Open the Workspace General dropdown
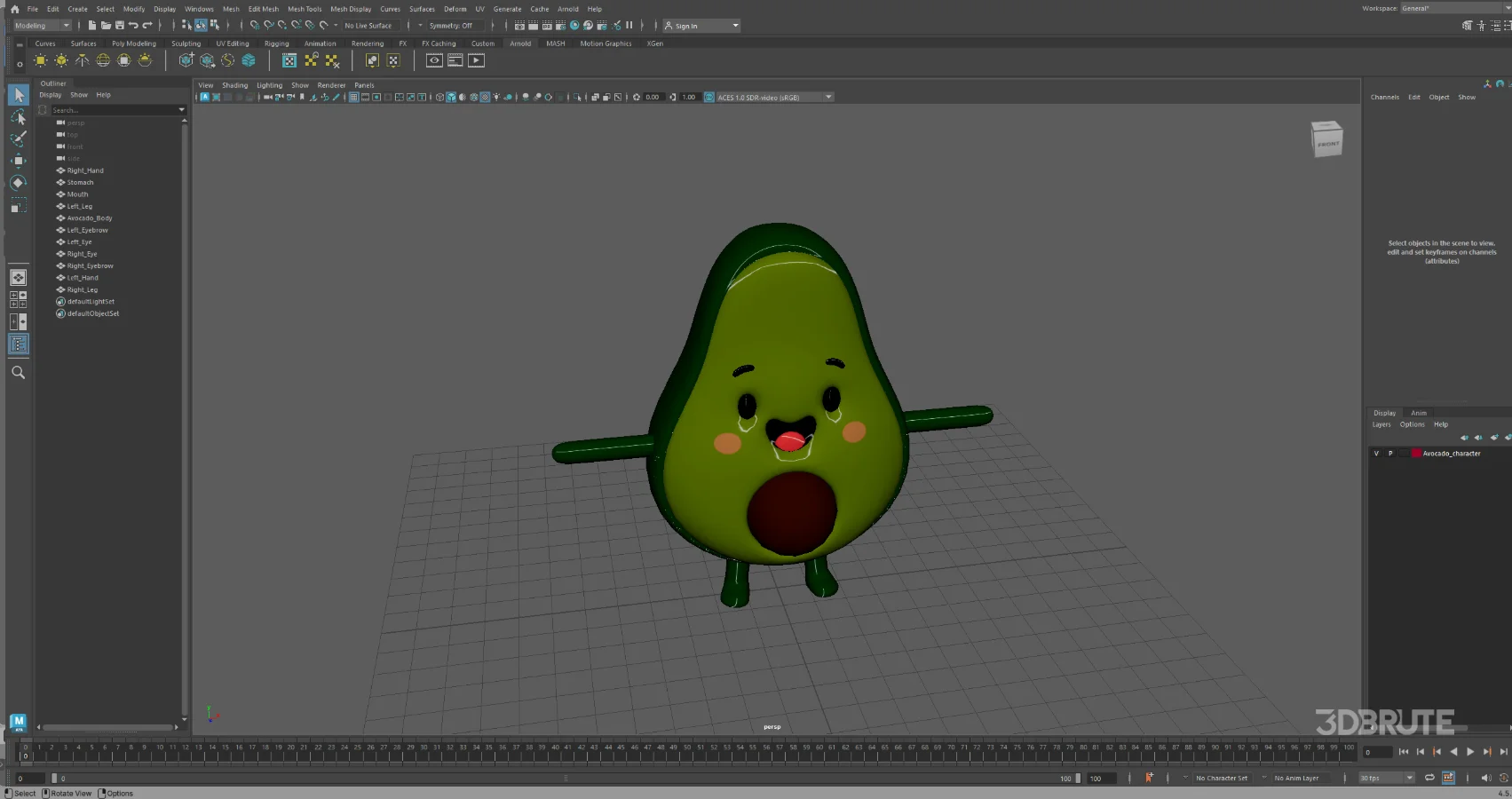 pos(1455,8)
